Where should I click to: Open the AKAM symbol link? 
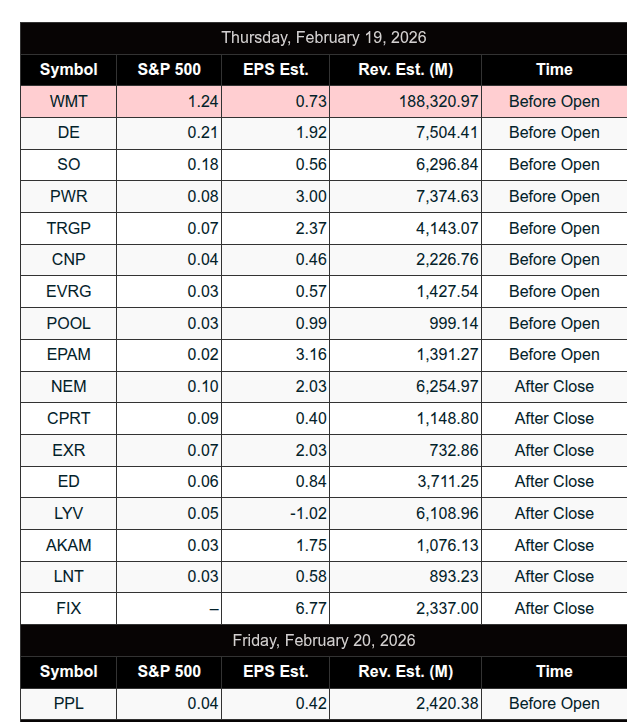point(68,545)
